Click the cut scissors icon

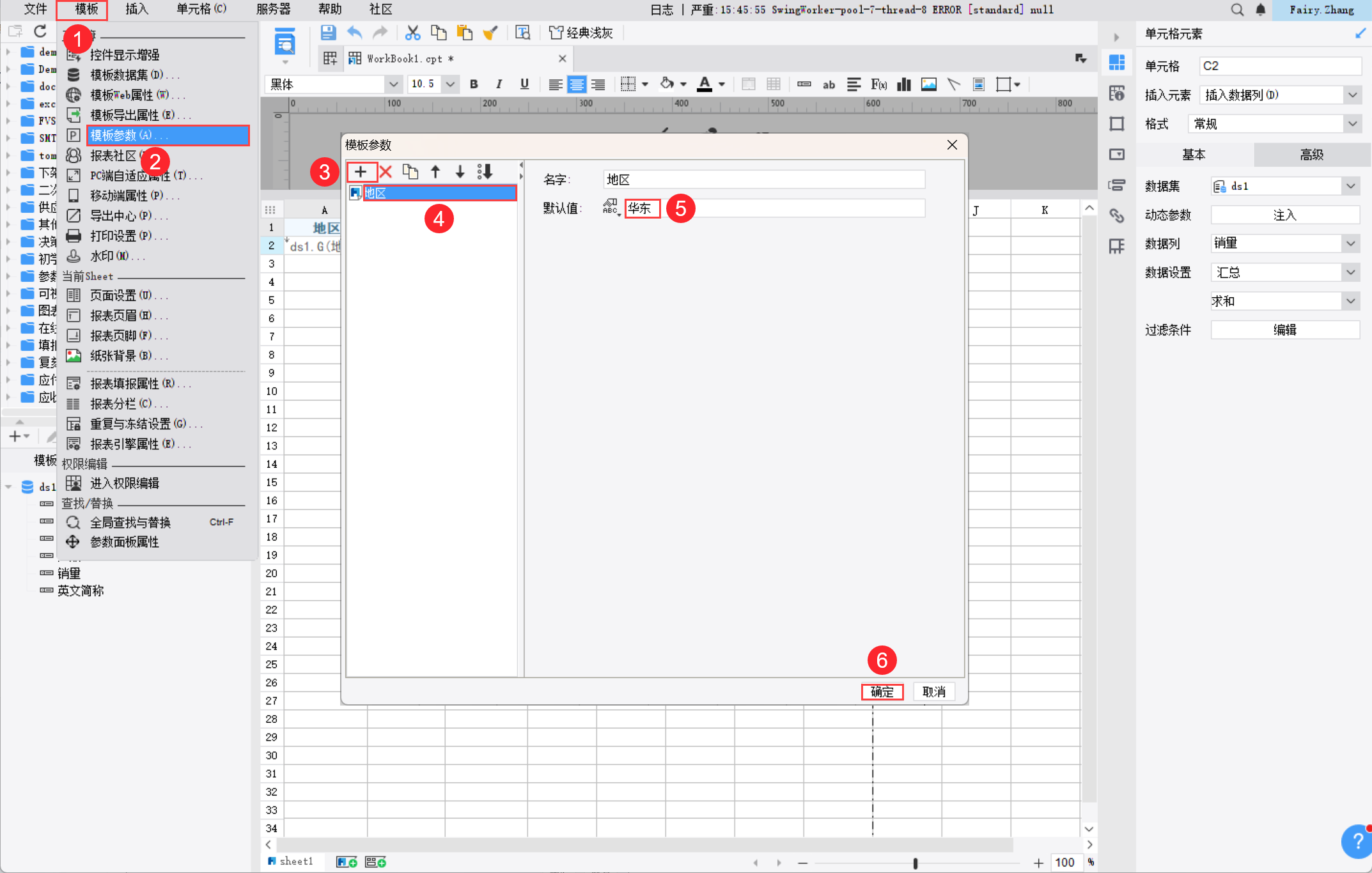coord(413,33)
